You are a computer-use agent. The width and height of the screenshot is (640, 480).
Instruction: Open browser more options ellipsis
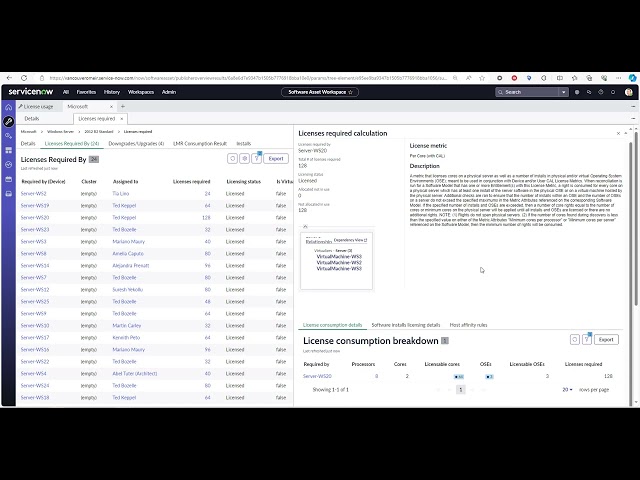tap(618, 78)
